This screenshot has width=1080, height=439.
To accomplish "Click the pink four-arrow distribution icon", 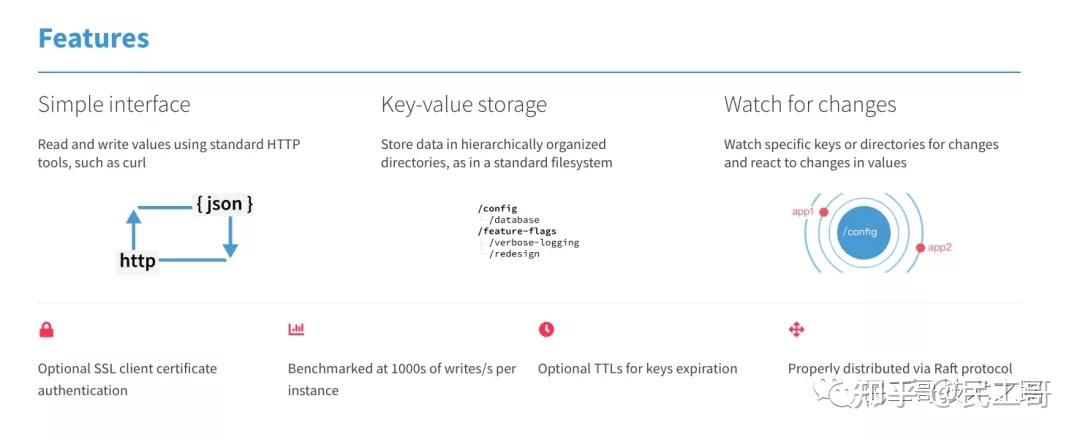I will pos(796,329).
